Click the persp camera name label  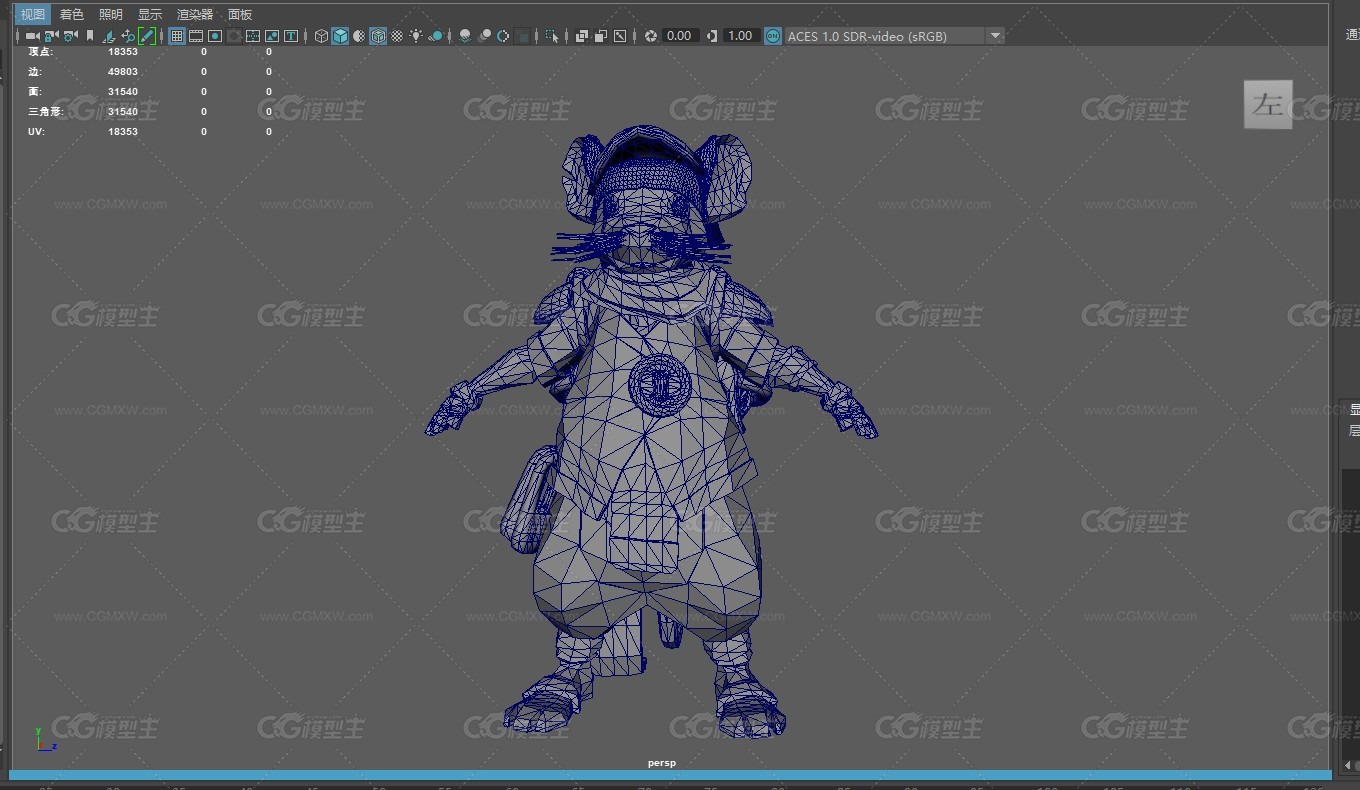(x=662, y=763)
